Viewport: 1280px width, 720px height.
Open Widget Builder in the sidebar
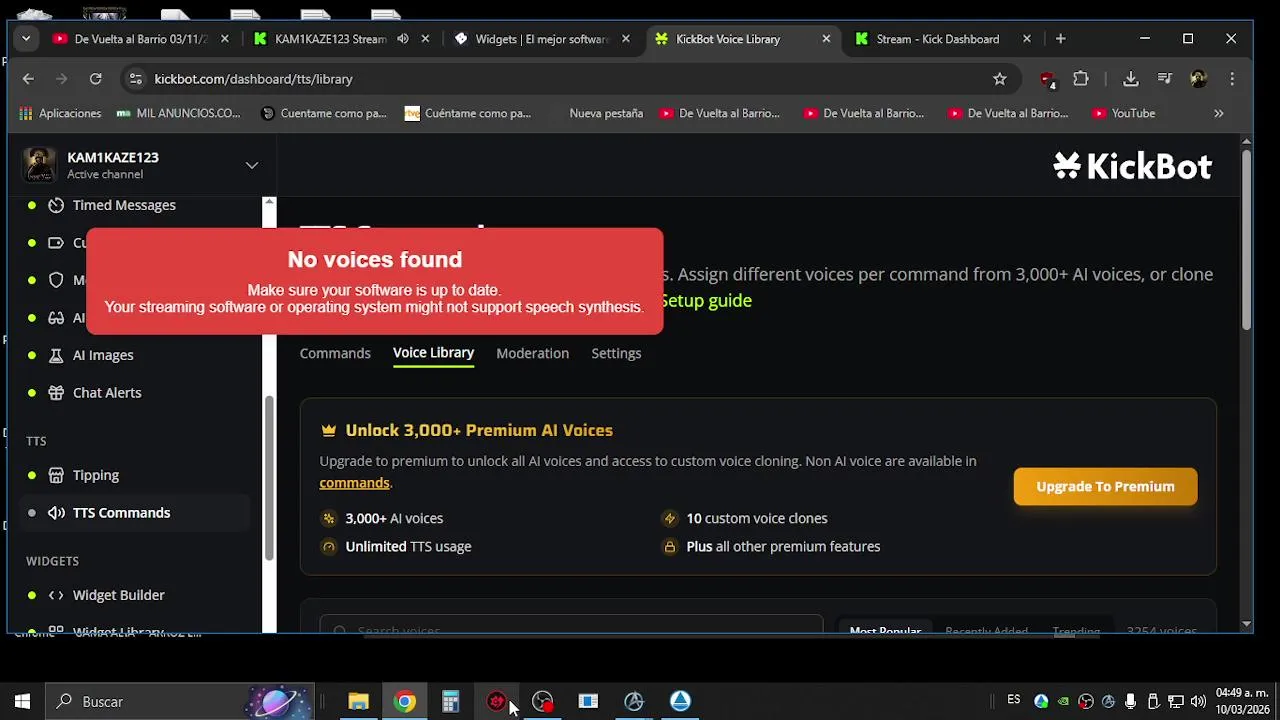pos(118,595)
